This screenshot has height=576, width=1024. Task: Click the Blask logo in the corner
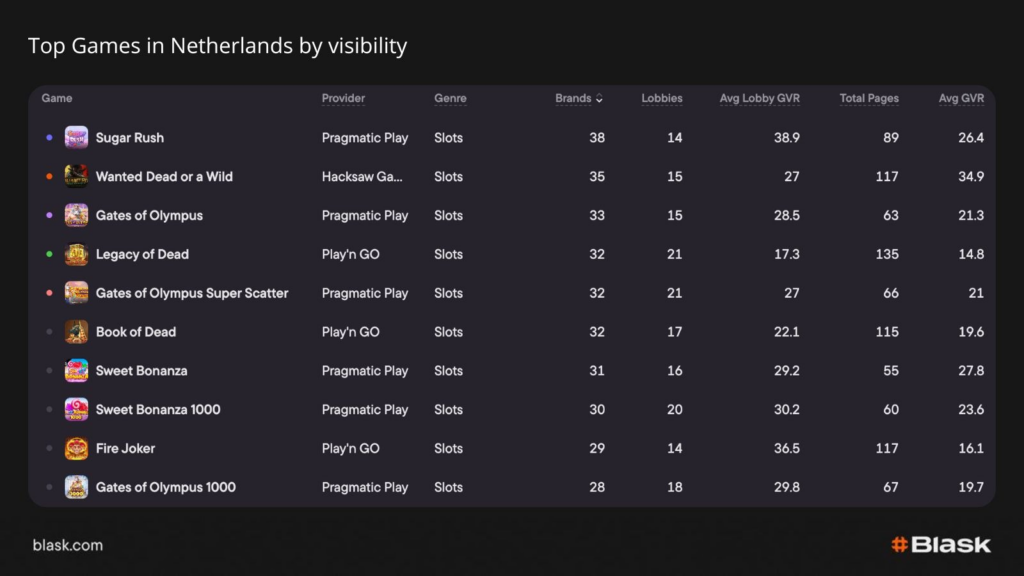[940, 545]
